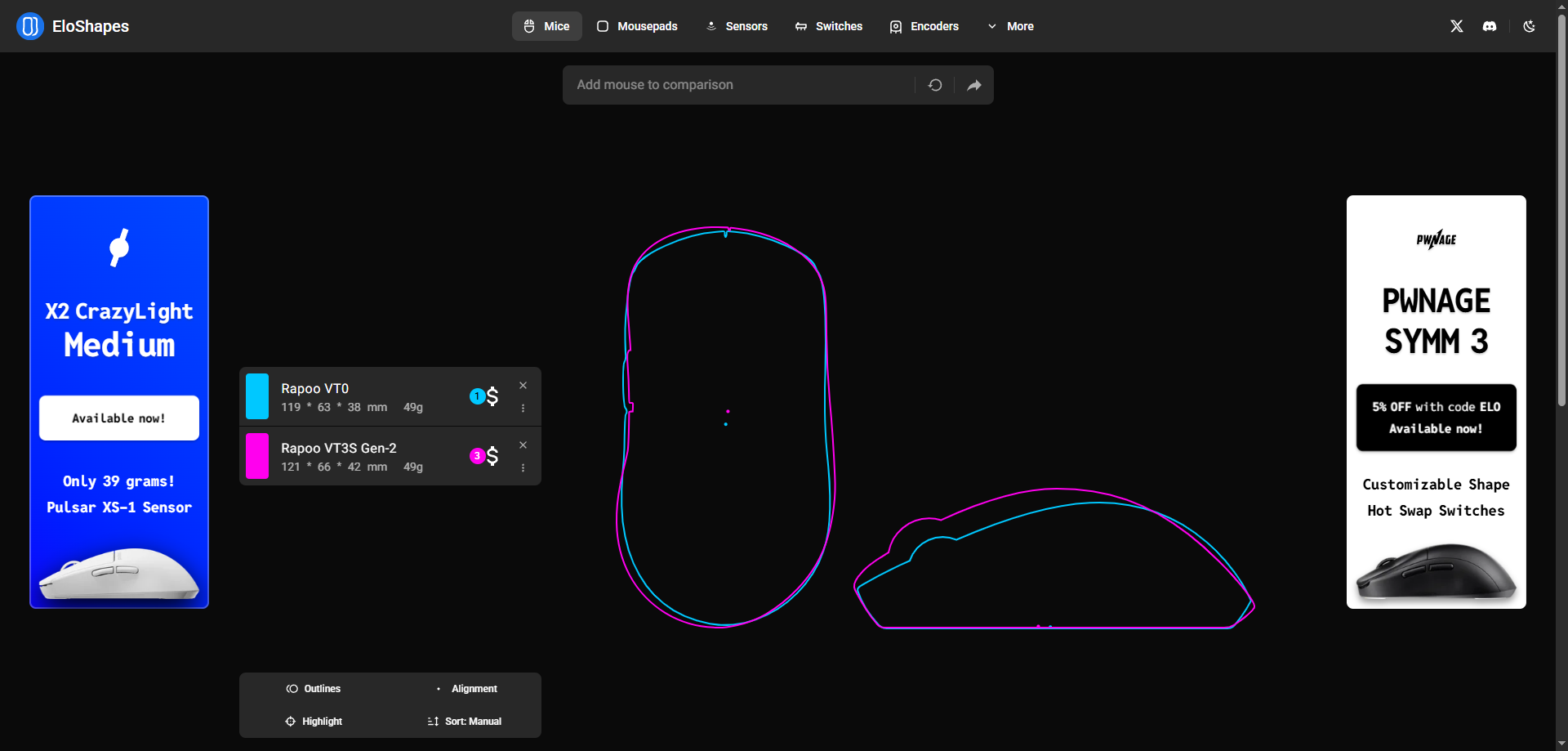This screenshot has height=751, width=1568.
Task: Toggle dark mode moon icon
Action: (1530, 26)
